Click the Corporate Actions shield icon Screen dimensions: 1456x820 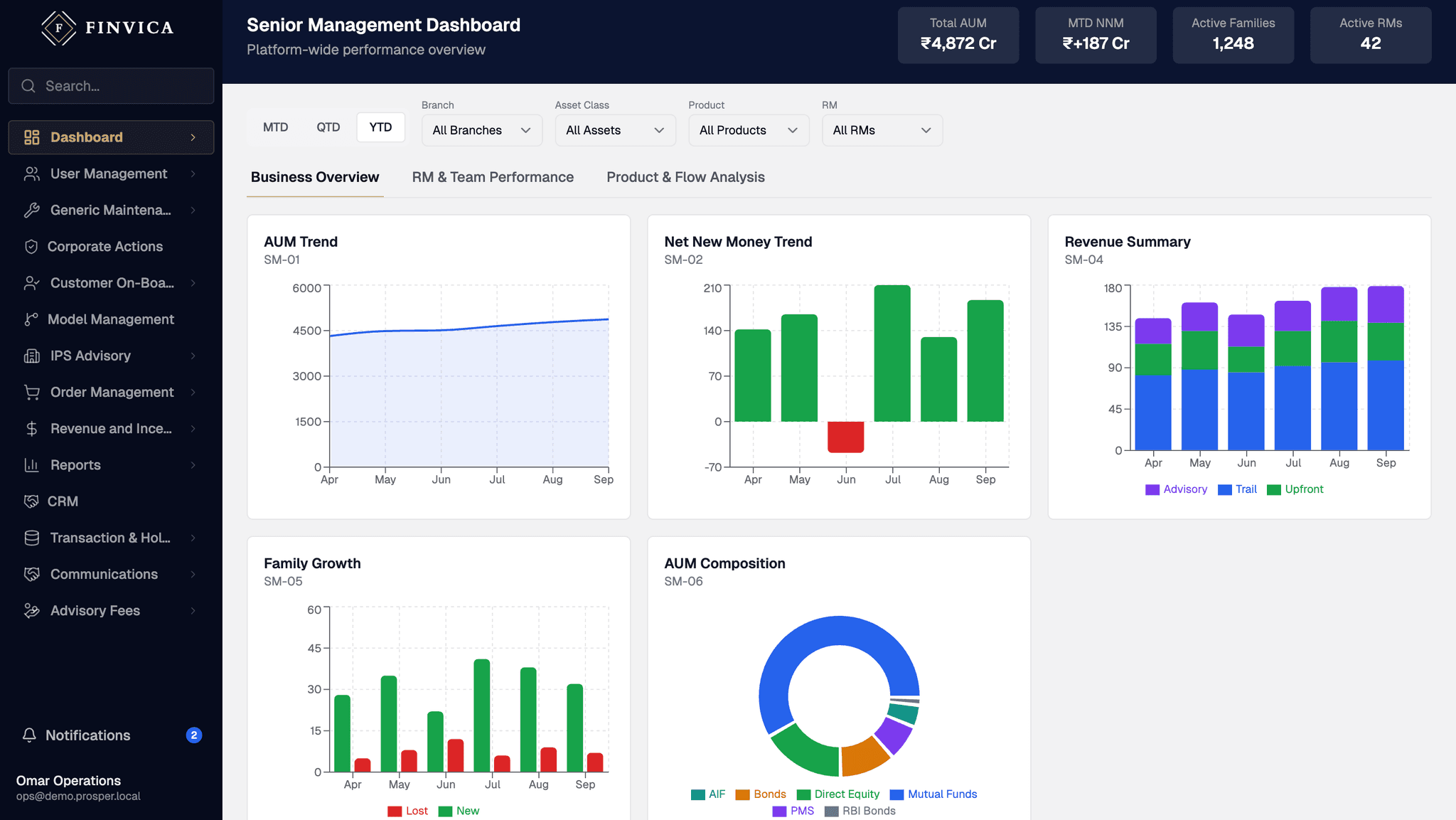(31, 247)
